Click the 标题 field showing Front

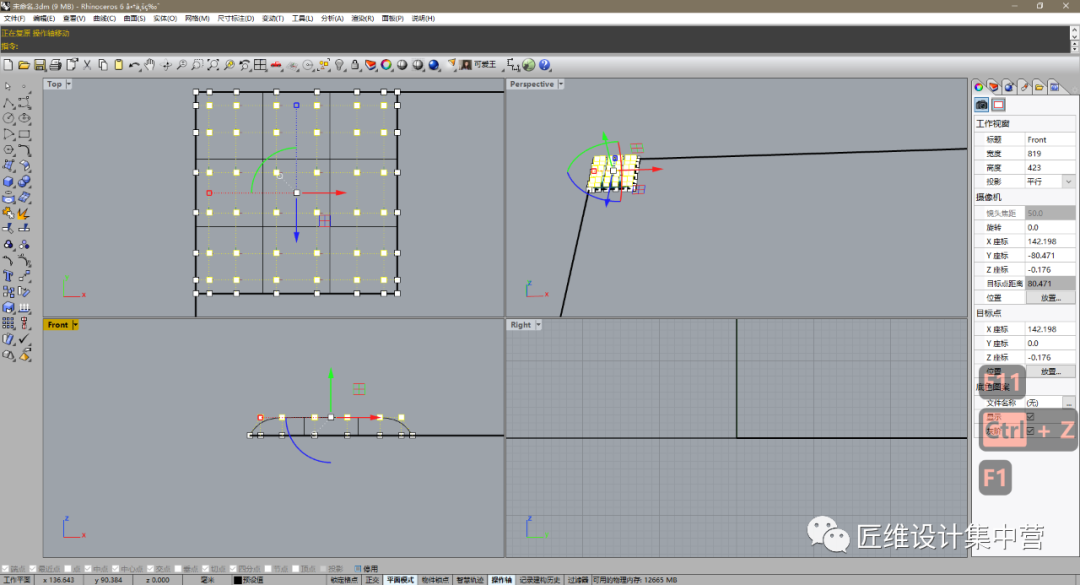(1050, 140)
